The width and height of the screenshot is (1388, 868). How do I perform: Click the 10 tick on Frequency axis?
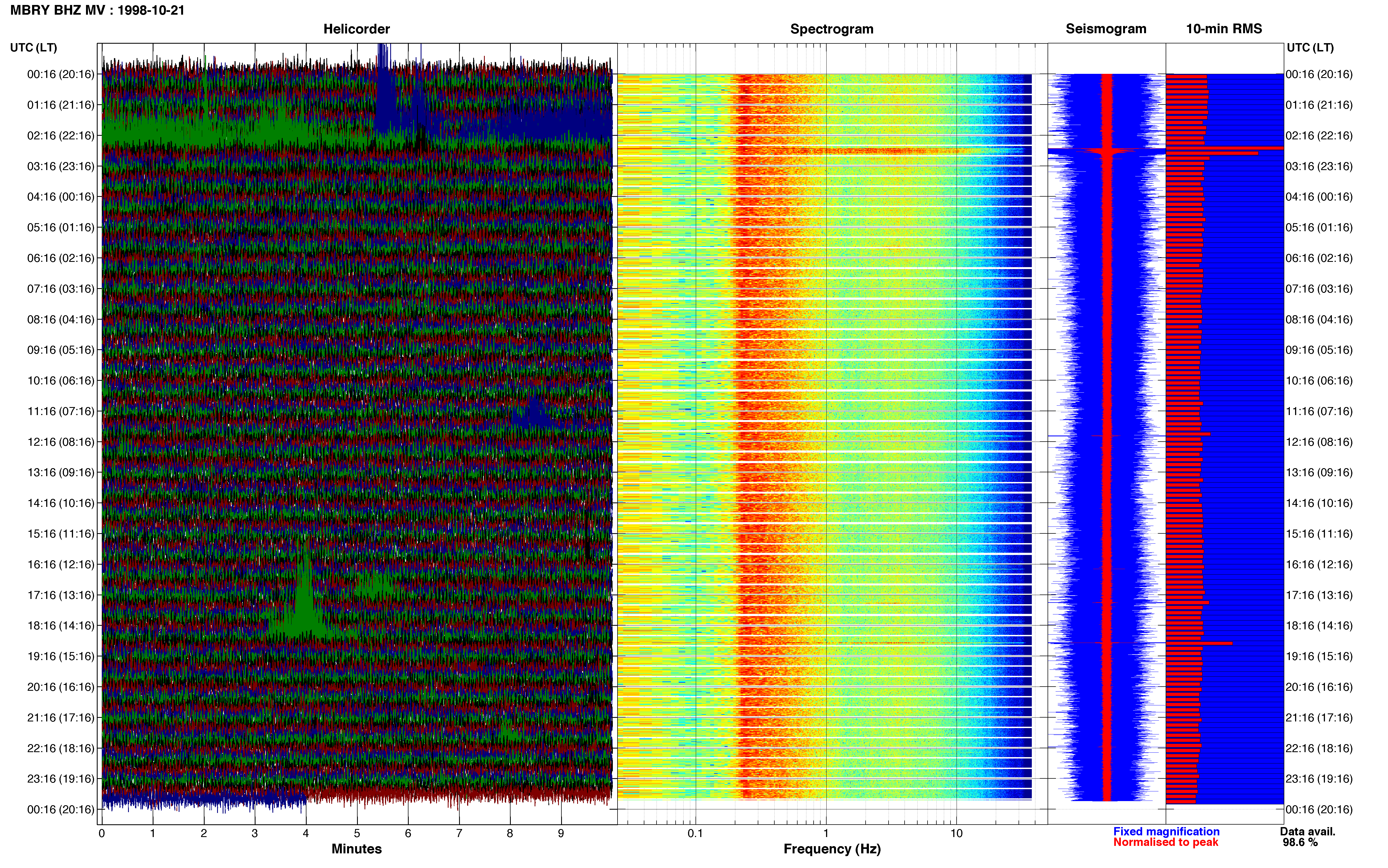tap(956, 833)
